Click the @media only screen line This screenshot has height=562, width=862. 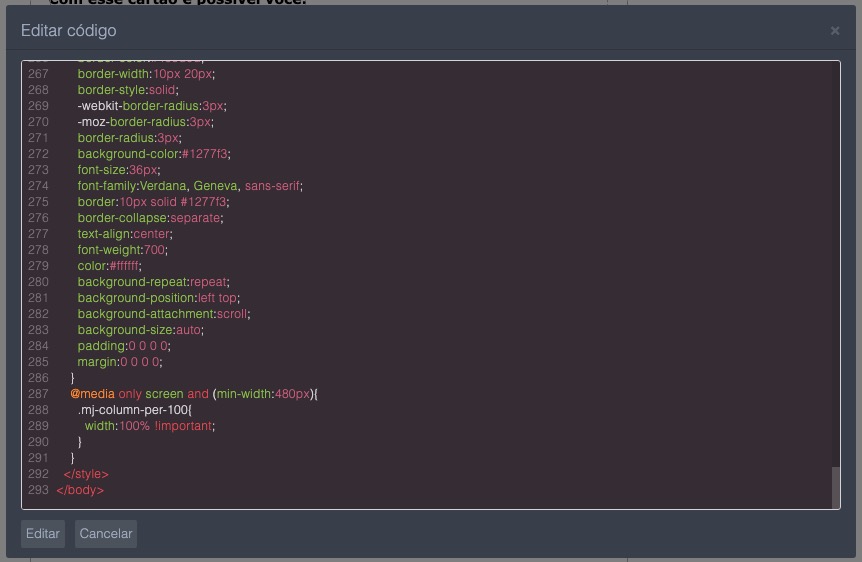pyautogui.click(x=194, y=394)
